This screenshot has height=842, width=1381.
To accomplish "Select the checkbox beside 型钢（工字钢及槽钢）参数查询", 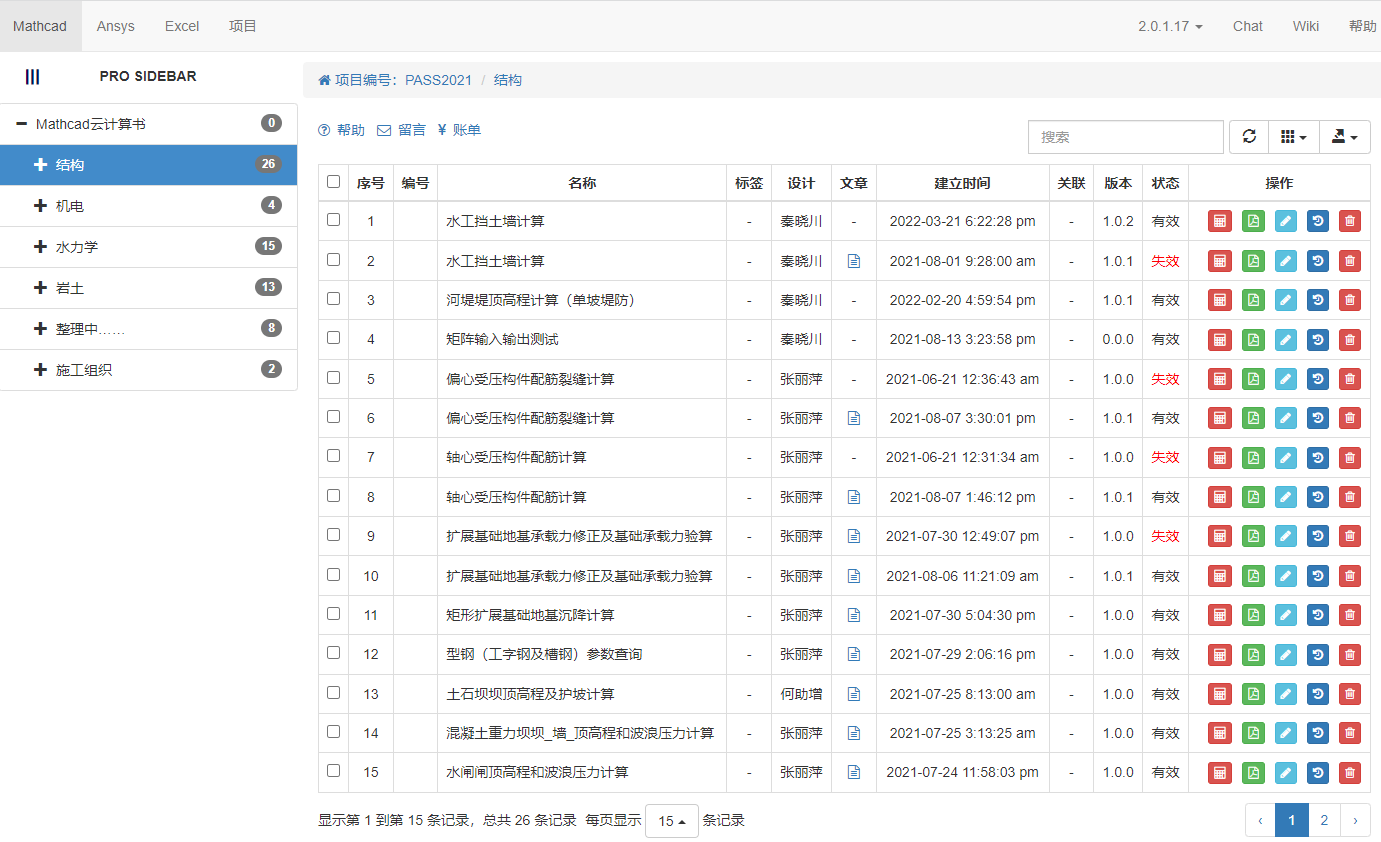I will pos(333,654).
